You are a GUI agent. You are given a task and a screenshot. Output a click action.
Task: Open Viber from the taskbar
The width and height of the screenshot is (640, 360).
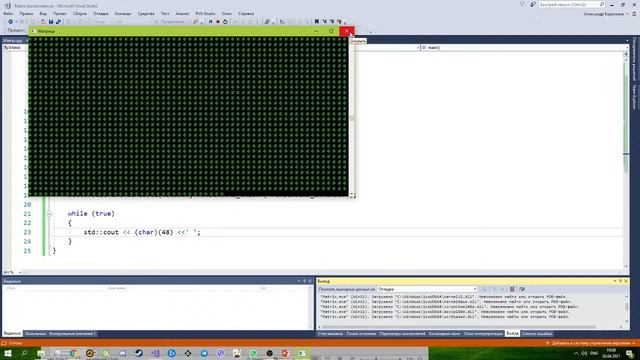pyautogui.click(x=220, y=353)
